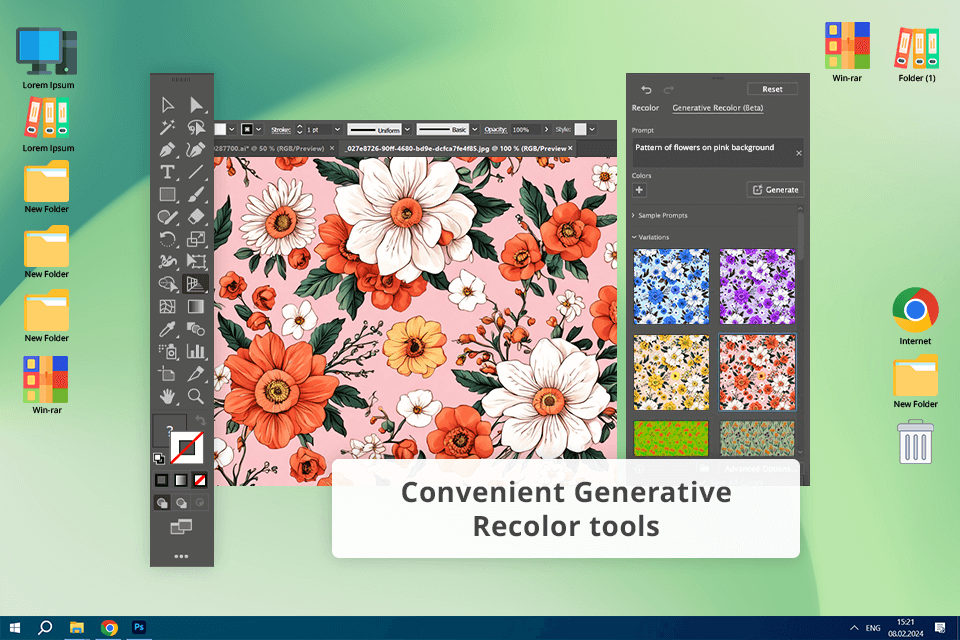The width and height of the screenshot is (960, 640).
Task: Choose the Symbol Sprayer tool
Action: click(167, 351)
